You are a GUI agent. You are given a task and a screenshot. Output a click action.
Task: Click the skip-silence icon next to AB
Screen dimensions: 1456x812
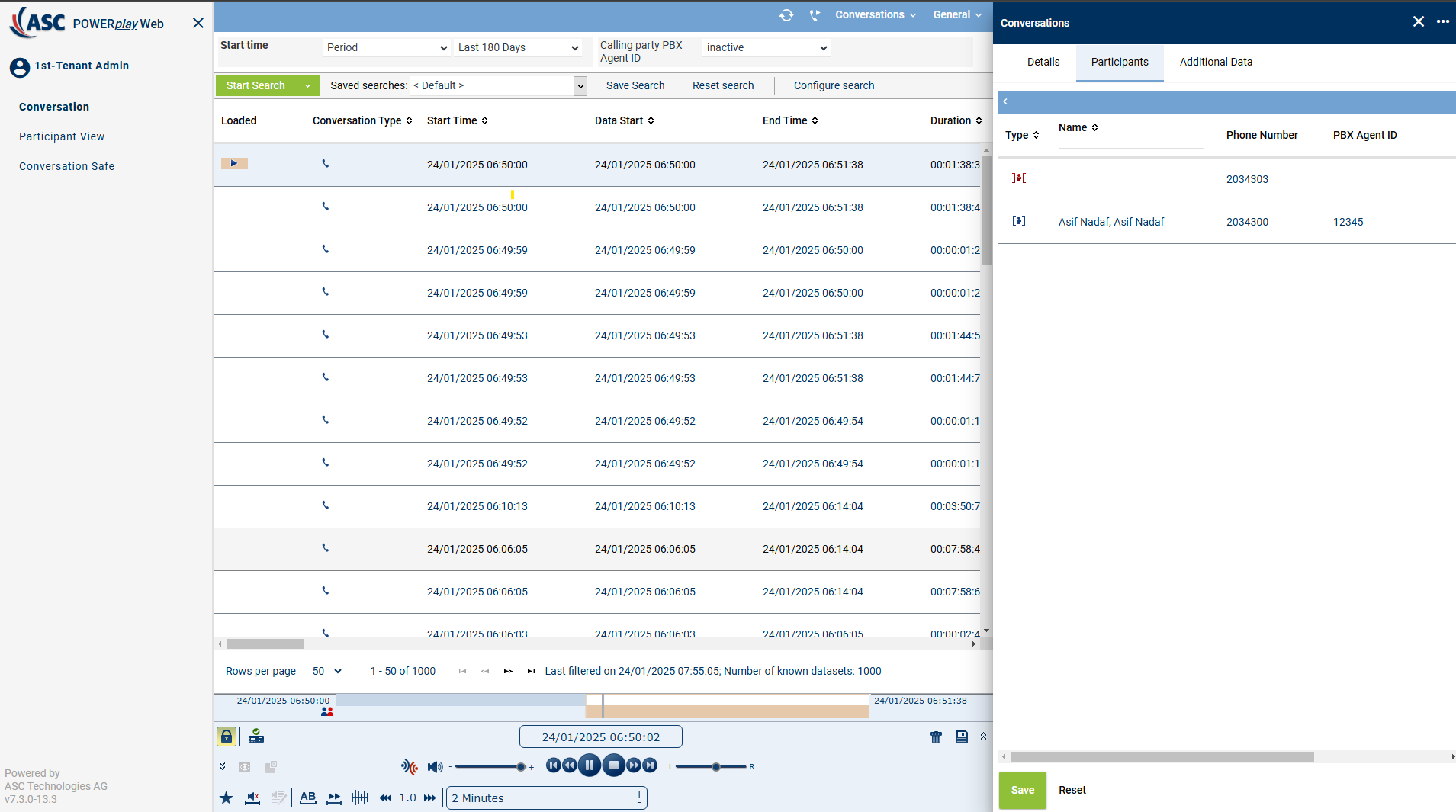click(x=334, y=798)
